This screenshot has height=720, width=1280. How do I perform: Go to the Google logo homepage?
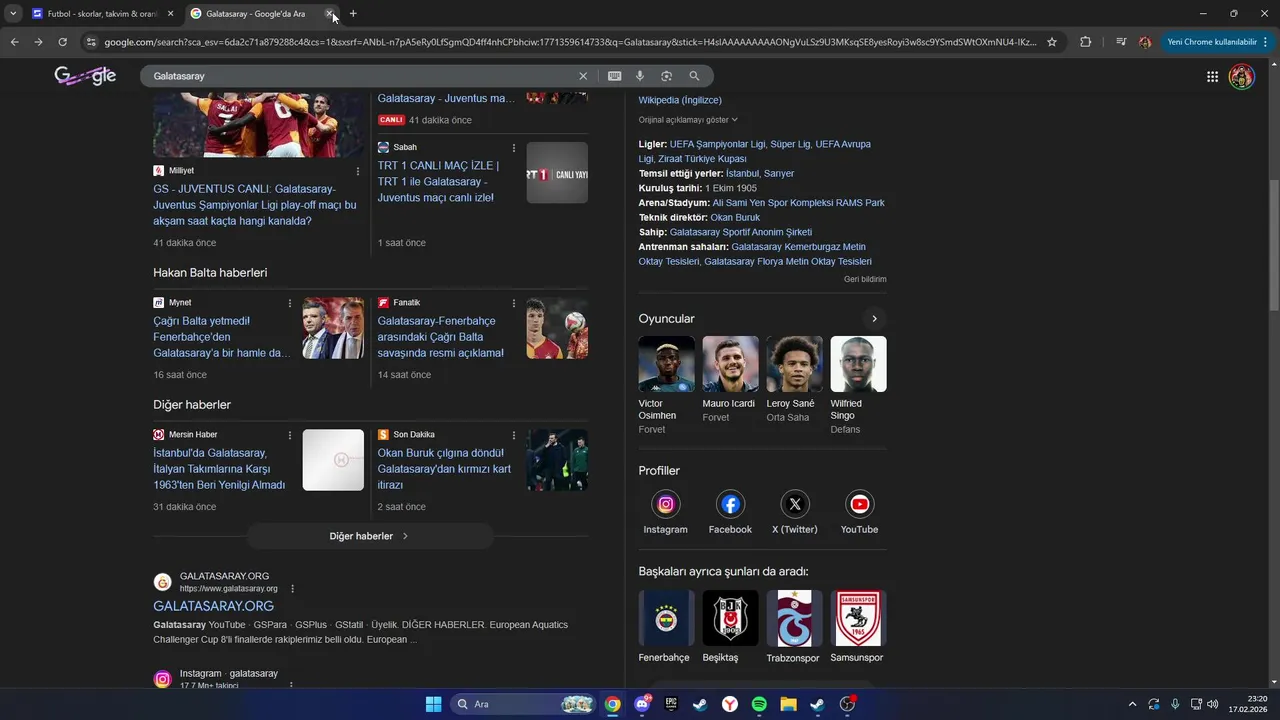point(85,76)
